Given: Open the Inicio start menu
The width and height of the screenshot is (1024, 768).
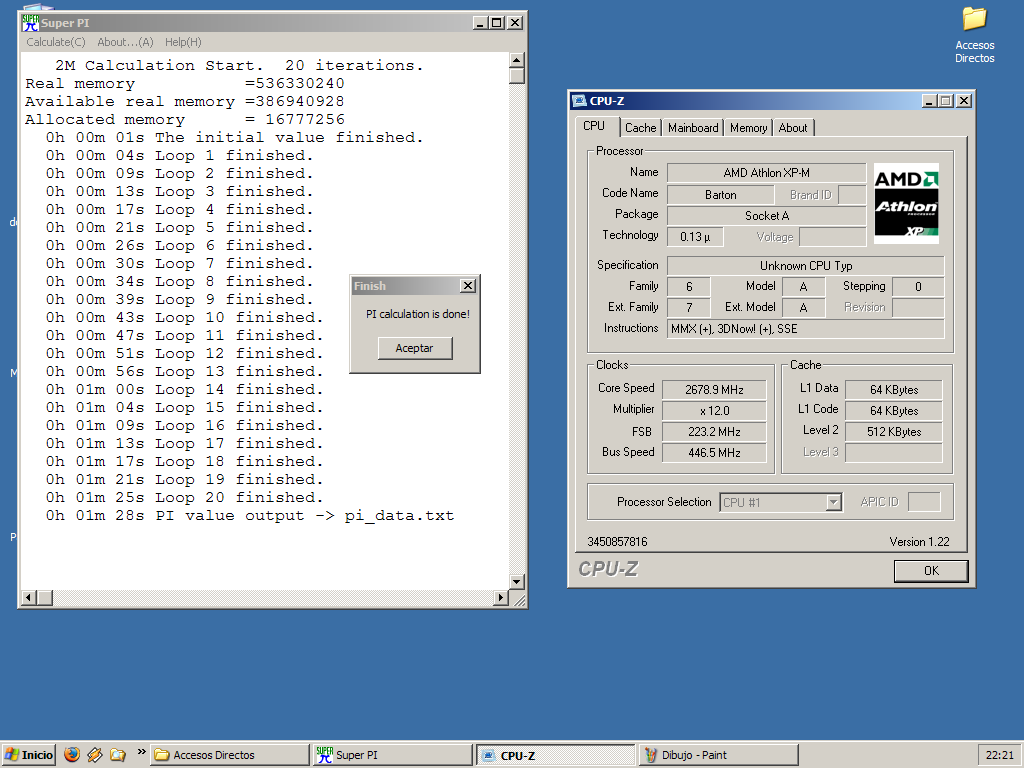Looking at the screenshot, I should click(x=29, y=755).
